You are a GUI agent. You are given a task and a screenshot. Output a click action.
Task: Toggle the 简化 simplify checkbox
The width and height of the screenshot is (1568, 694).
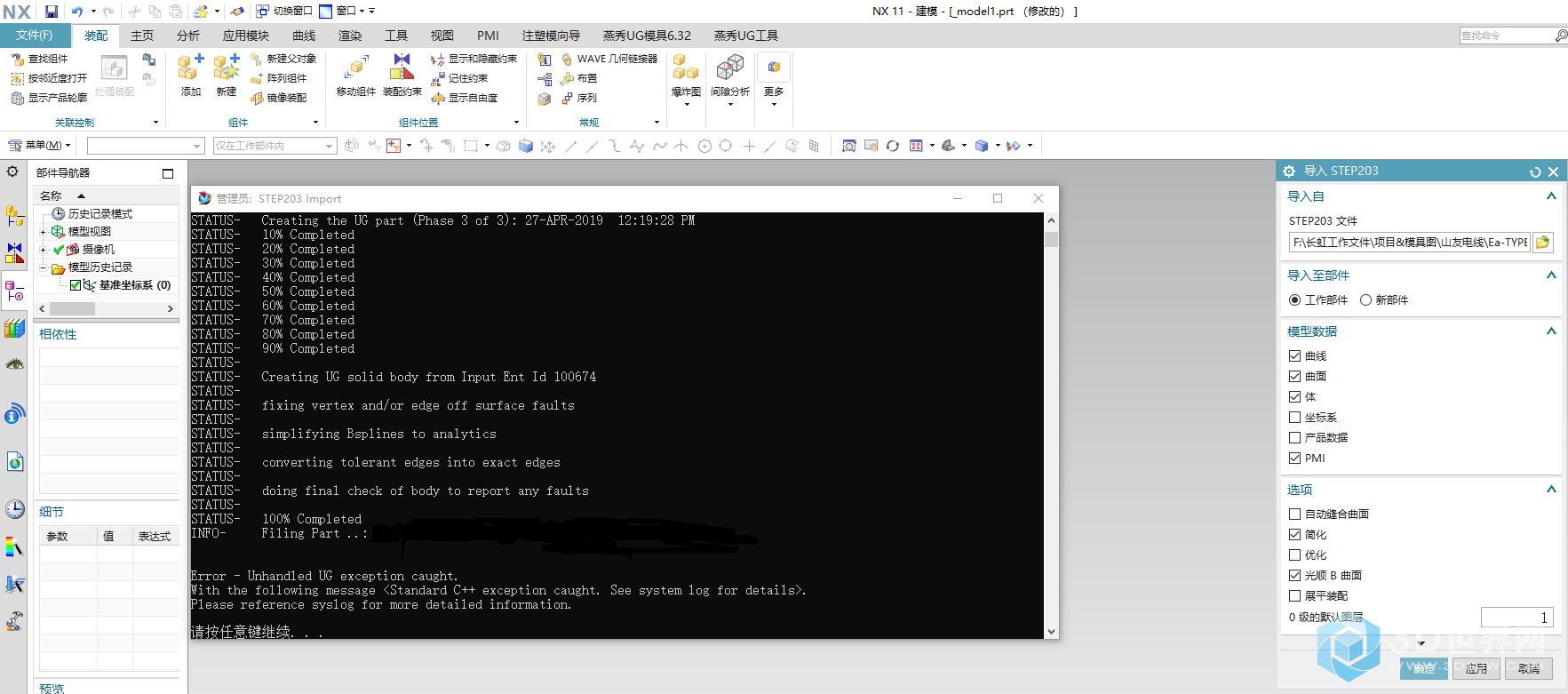pyautogui.click(x=1294, y=534)
